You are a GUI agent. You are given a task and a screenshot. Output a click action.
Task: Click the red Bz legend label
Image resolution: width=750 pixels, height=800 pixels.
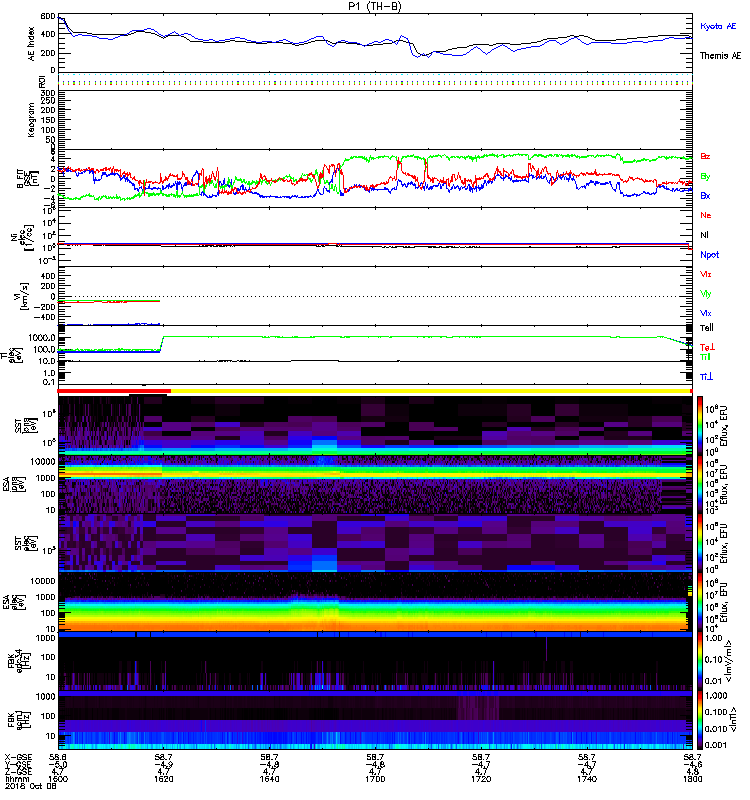pyautogui.click(x=706, y=157)
